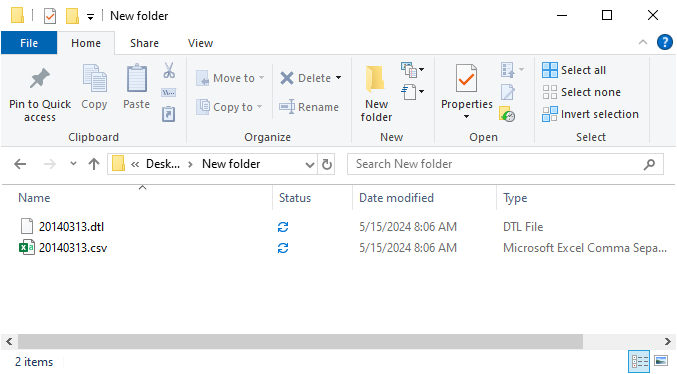The width and height of the screenshot is (677, 374).
Task: Click sync status icon of 20140313.dtl
Action: 283,227
